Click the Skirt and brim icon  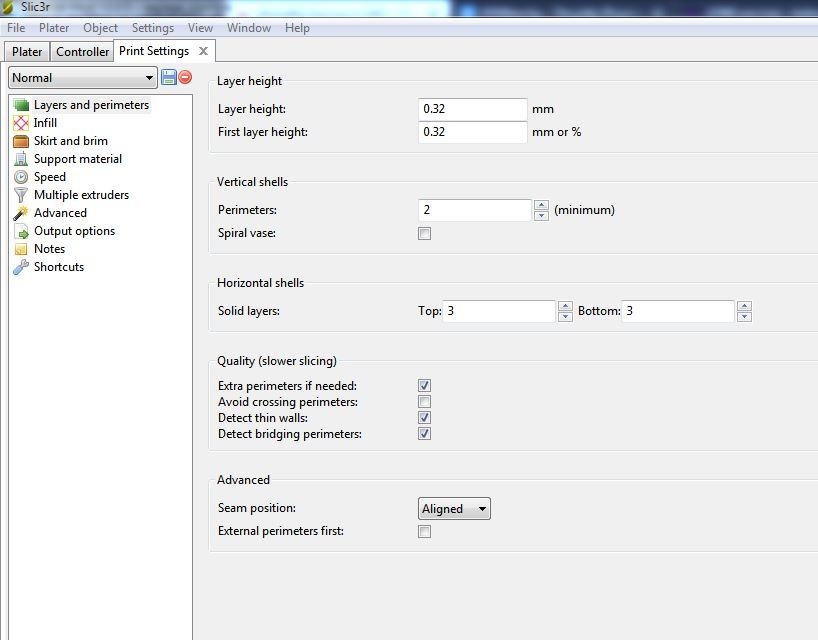pyautogui.click(x=21, y=141)
